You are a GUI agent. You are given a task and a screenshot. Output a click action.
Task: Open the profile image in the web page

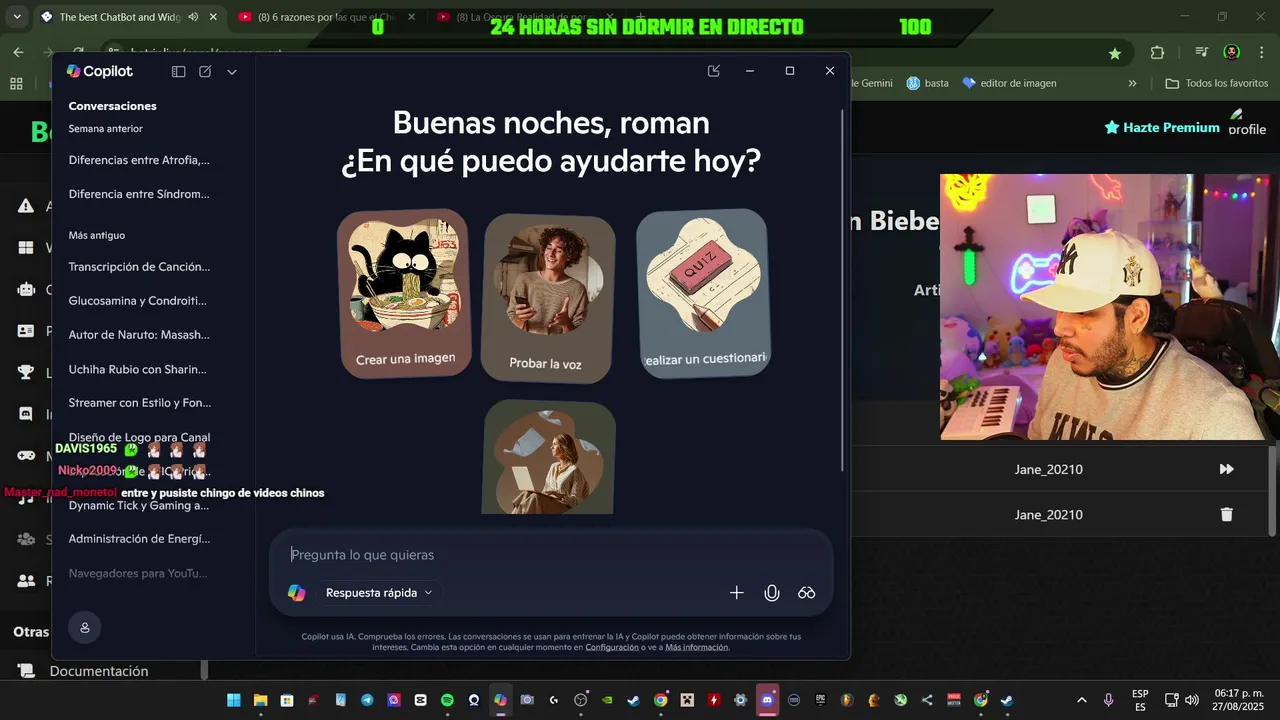coord(1247,123)
